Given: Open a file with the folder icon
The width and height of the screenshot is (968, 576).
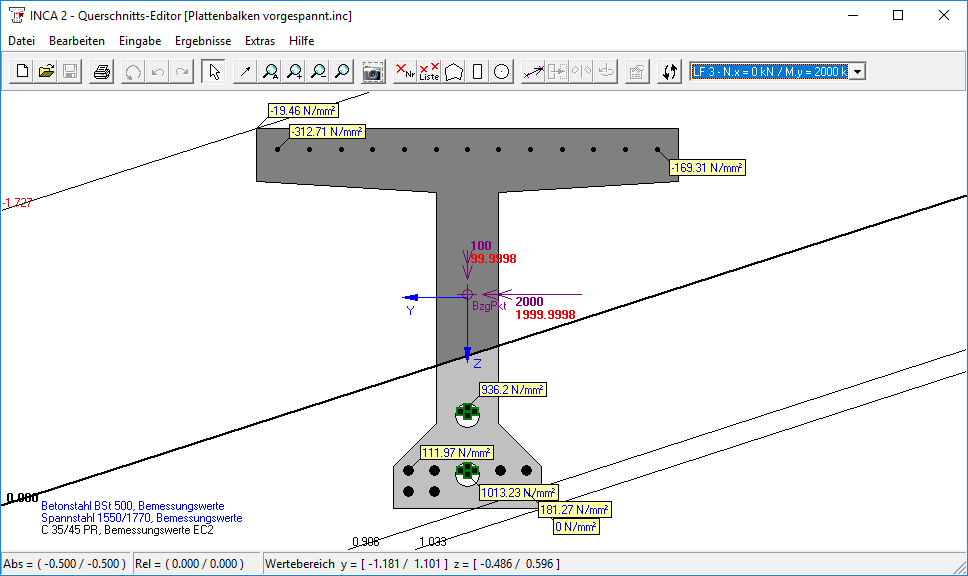Looking at the screenshot, I should [x=46, y=71].
